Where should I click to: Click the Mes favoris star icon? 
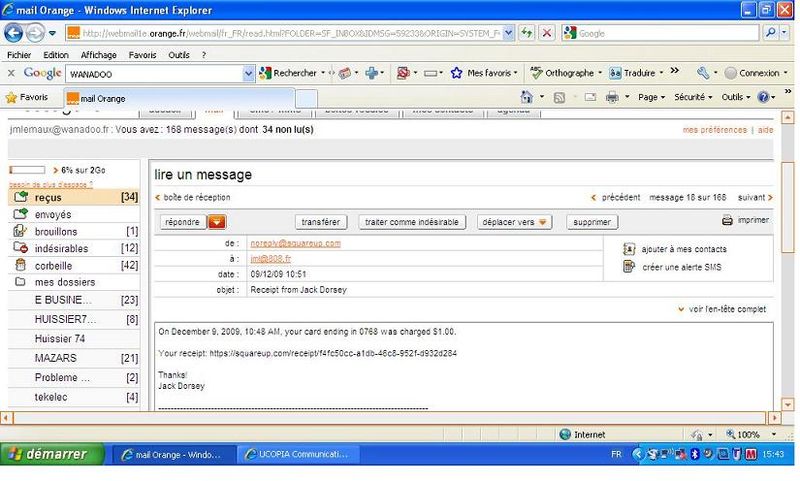click(456, 73)
